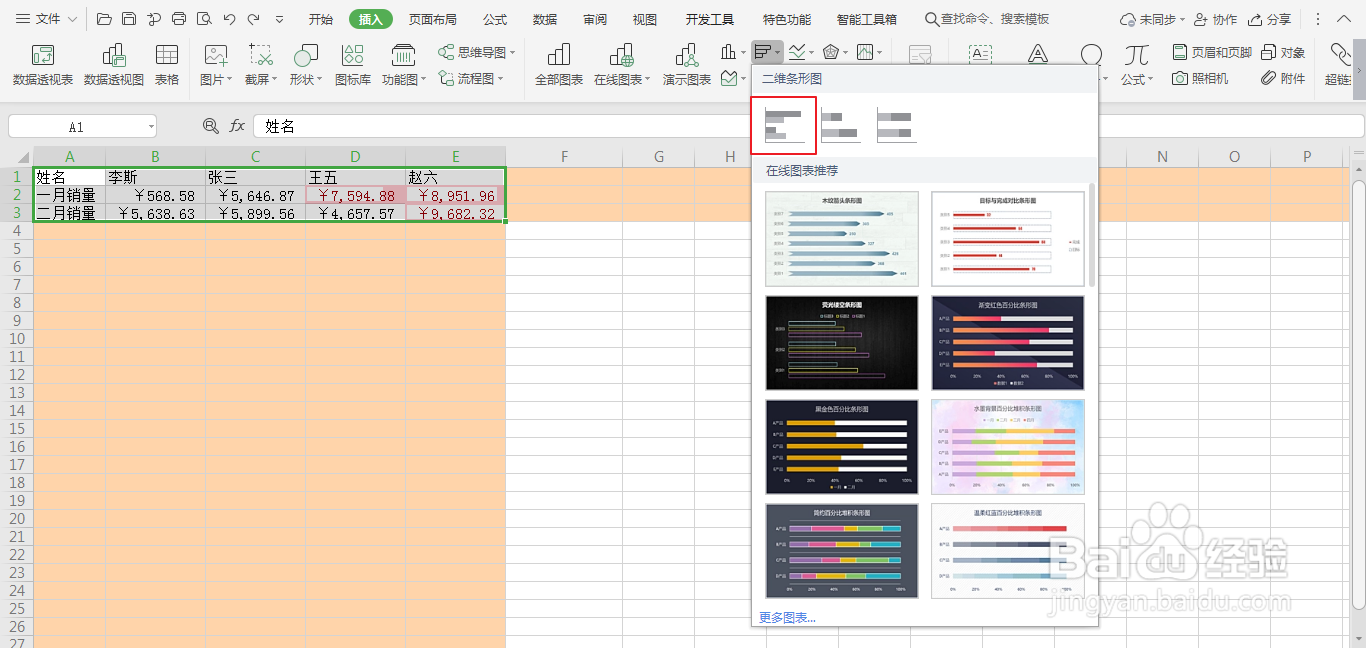Image resolution: width=1366 pixels, height=648 pixels.
Task: Open the name box dropdown arrow
Action: (x=150, y=127)
